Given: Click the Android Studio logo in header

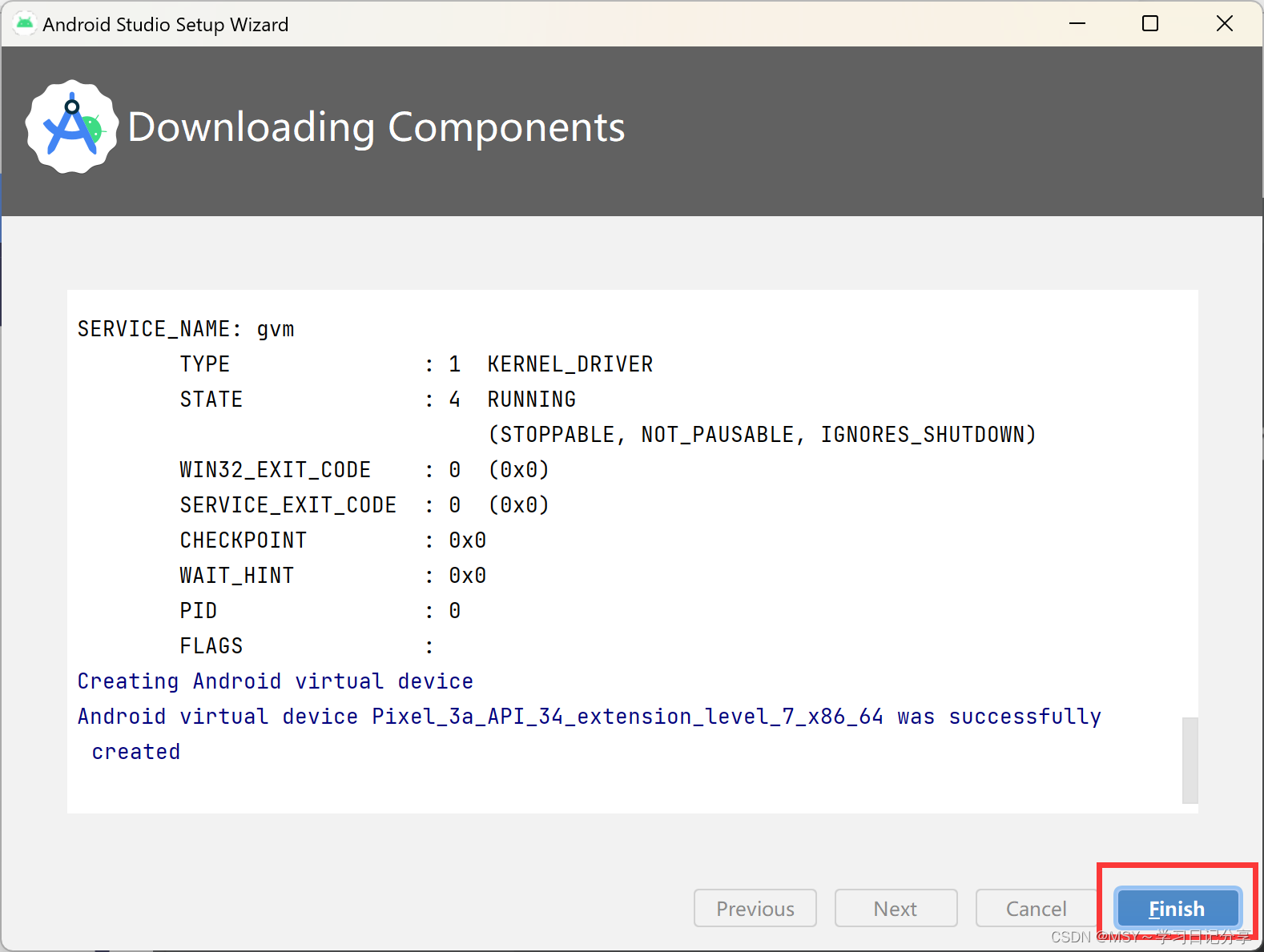Looking at the screenshot, I should pyautogui.click(x=72, y=127).
